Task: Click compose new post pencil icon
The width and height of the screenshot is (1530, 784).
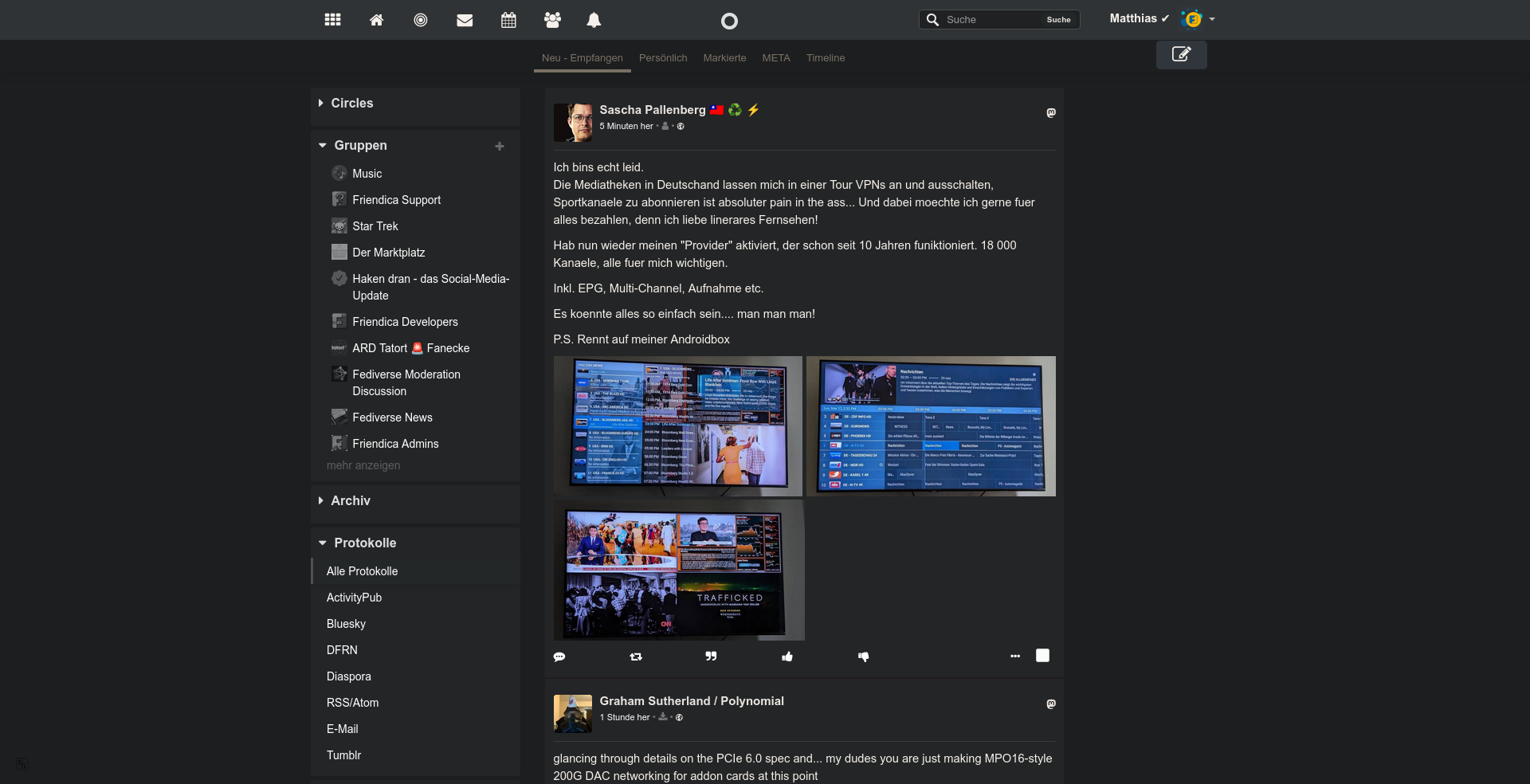Action: point(1181,54)
